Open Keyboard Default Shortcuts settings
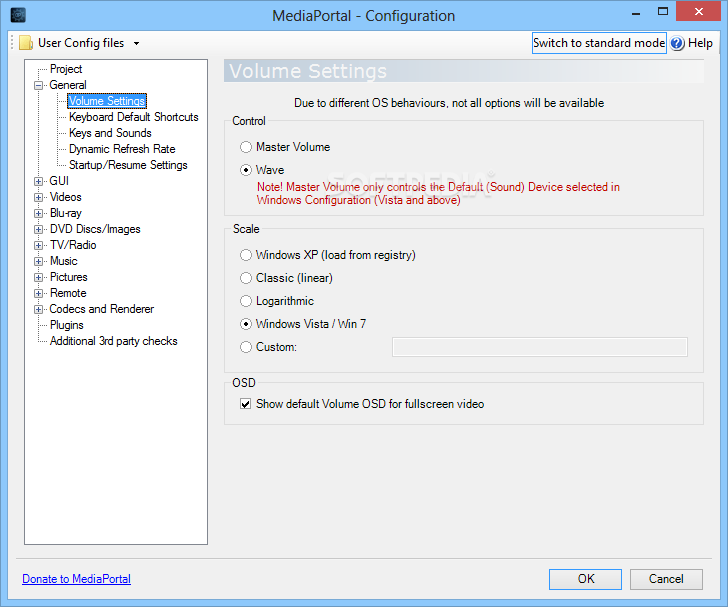Viewport: 728px width, 607px height. coord(134,117)
